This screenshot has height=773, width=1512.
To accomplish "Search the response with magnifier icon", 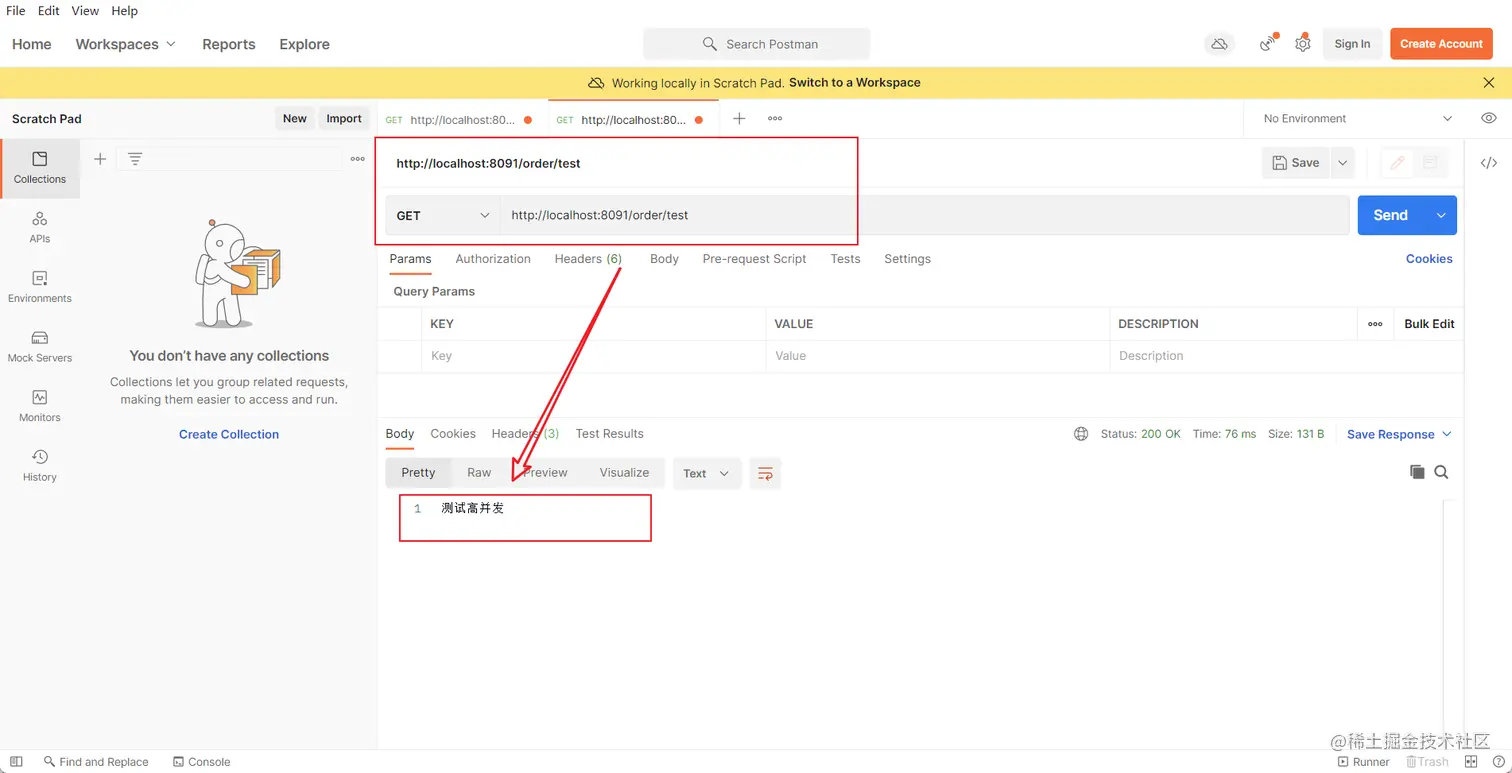I will (1441, 472).
